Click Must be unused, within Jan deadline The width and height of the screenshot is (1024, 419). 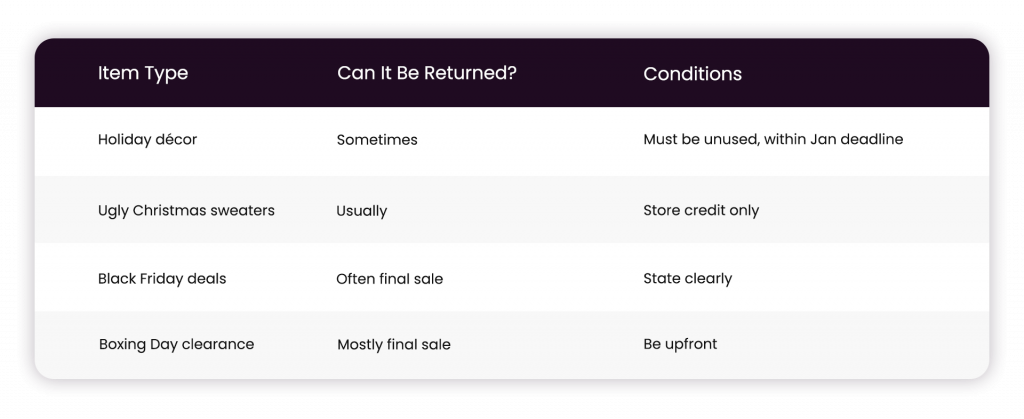coord(773,139)
